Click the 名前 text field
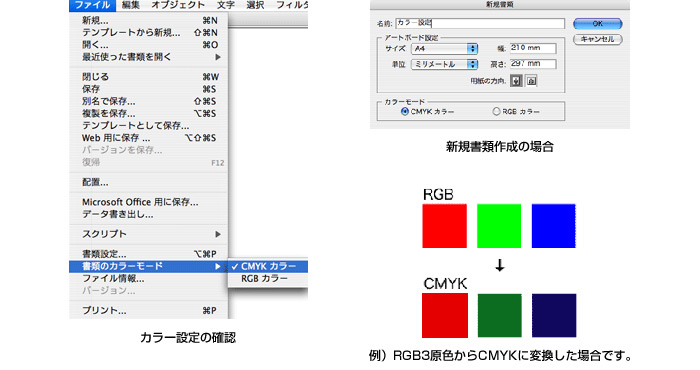This screenshot has height=370, width=700. coord(480,23)
